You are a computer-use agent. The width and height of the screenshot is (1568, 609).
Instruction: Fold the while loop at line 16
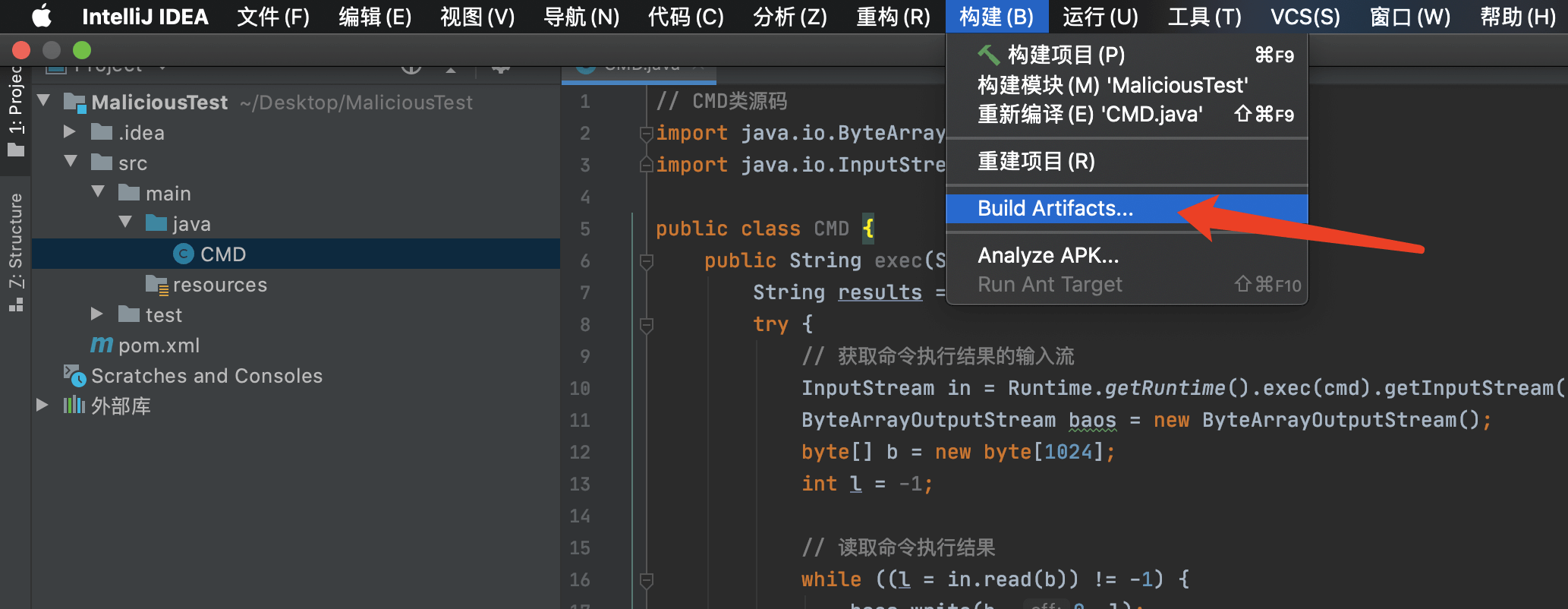(x=646, y=580)
